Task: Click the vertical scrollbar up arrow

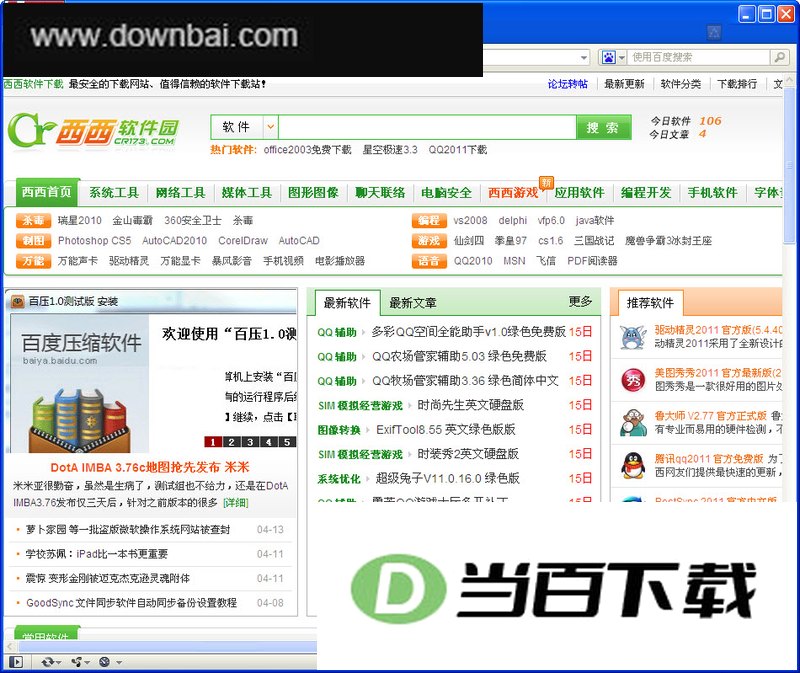Action: 790,82
